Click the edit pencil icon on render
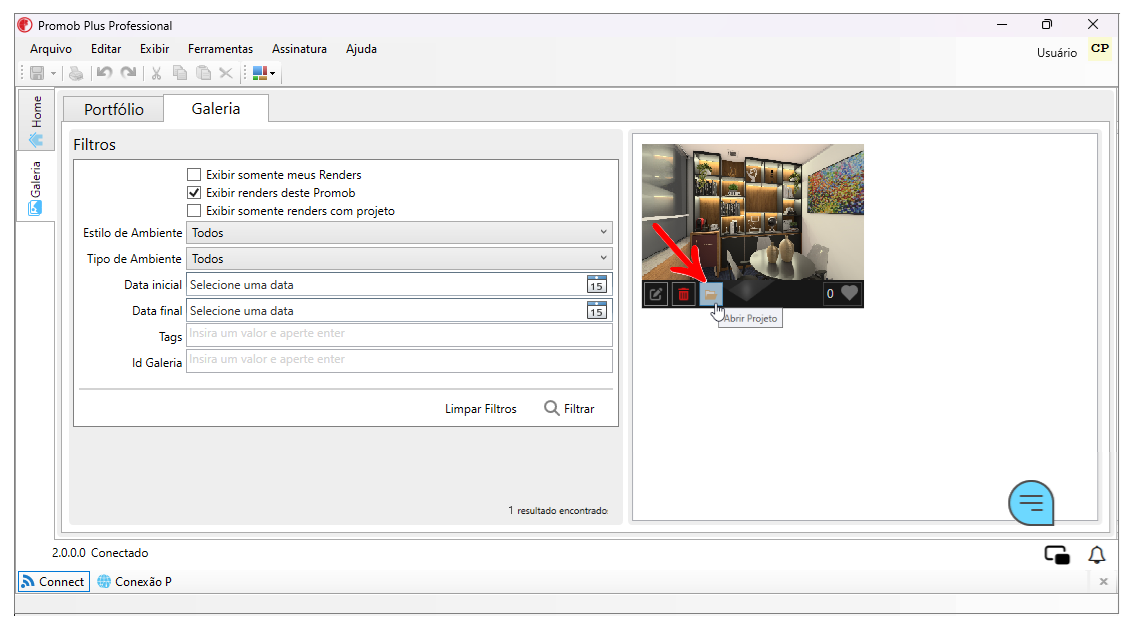 (656, 294)
